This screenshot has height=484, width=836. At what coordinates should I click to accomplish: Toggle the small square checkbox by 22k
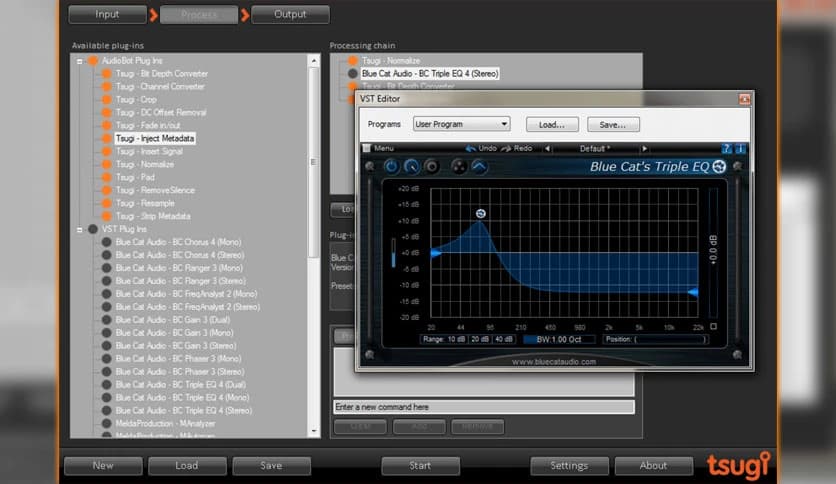tap(713, 326)
